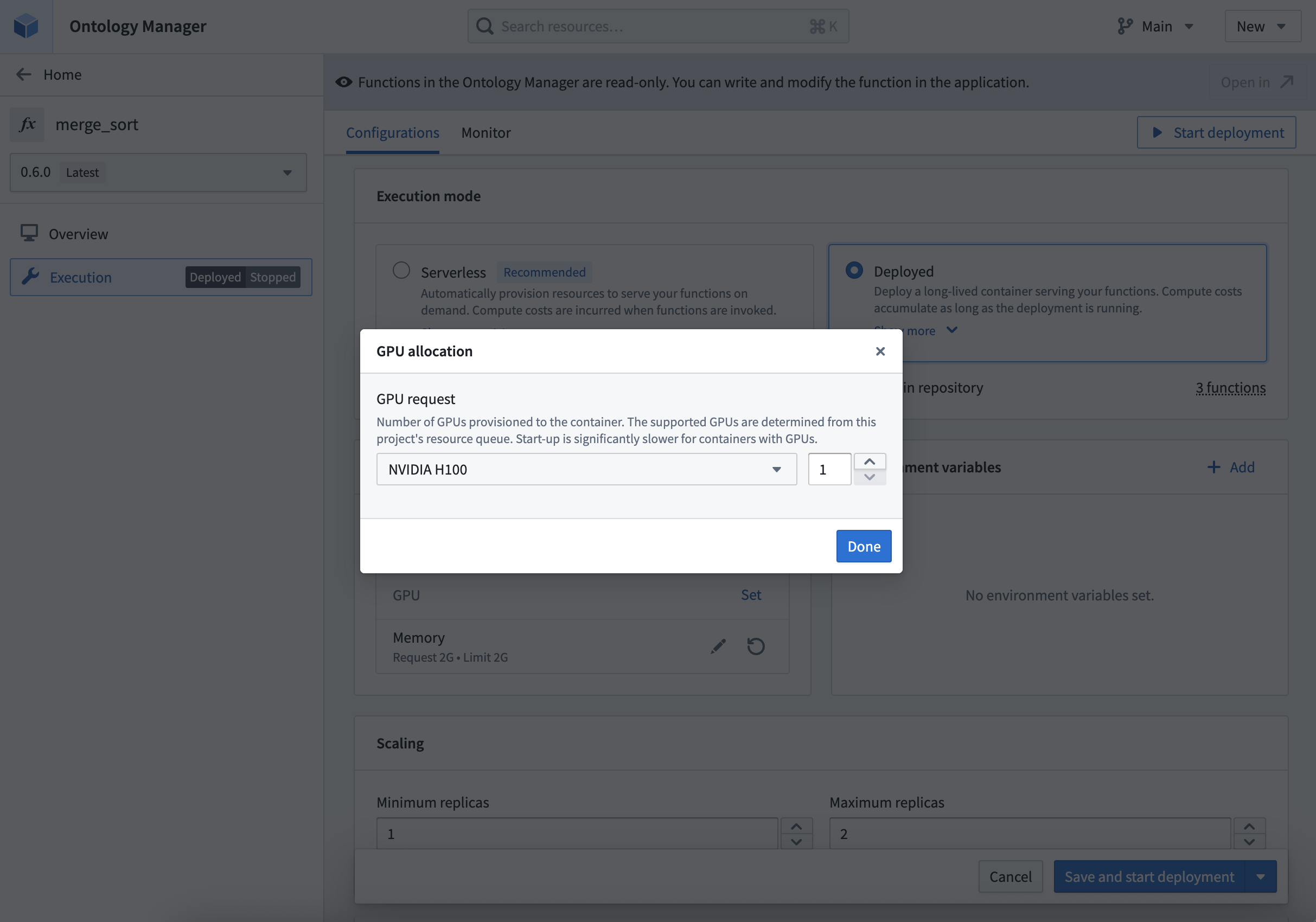The width and height of the screenshot is (1316, 922).
Task: Click the pencil edit icon for Memory
Action: coord(718,646)
